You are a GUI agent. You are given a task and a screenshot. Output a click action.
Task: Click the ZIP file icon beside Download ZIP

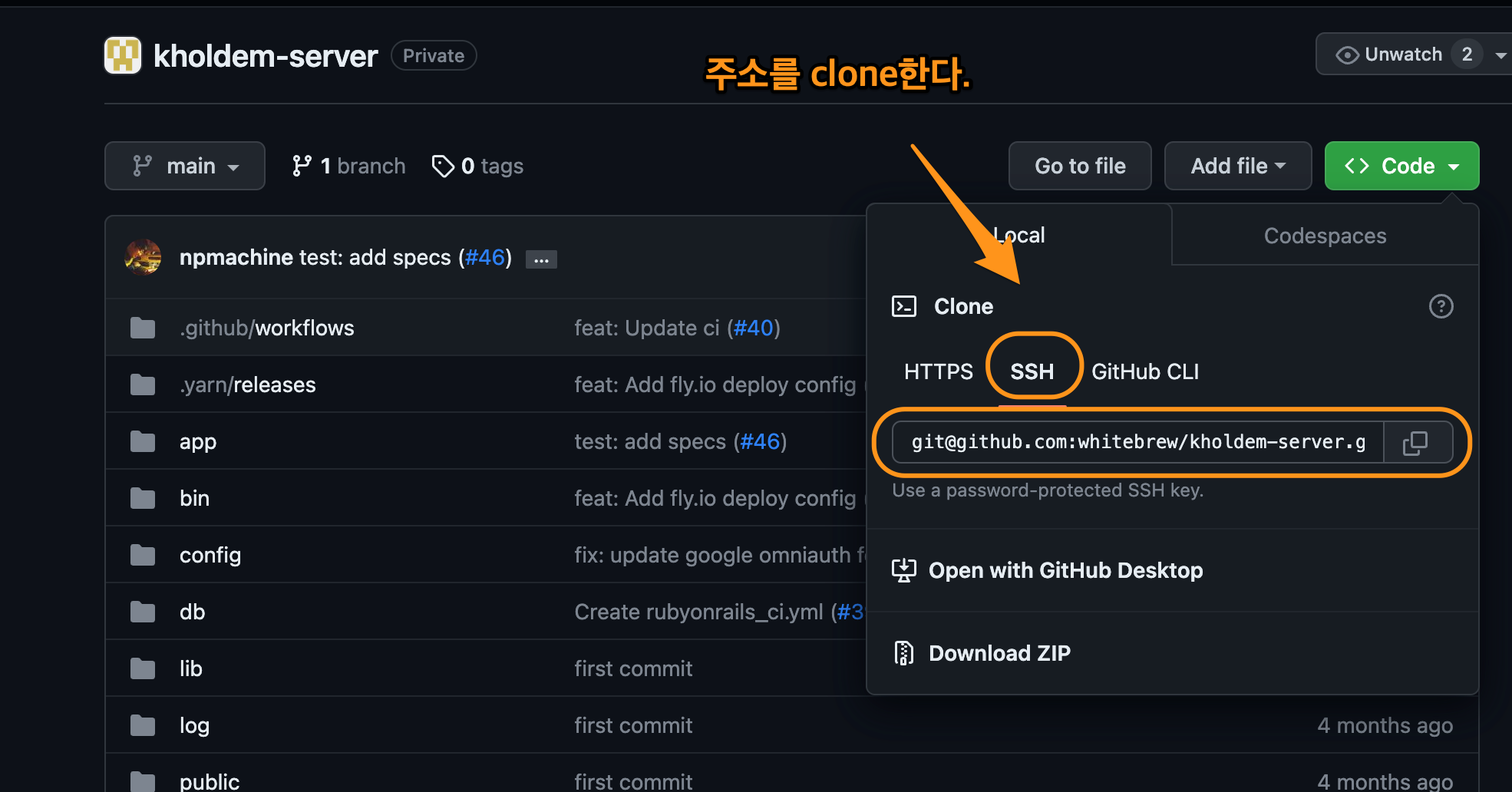pos(904,652)
